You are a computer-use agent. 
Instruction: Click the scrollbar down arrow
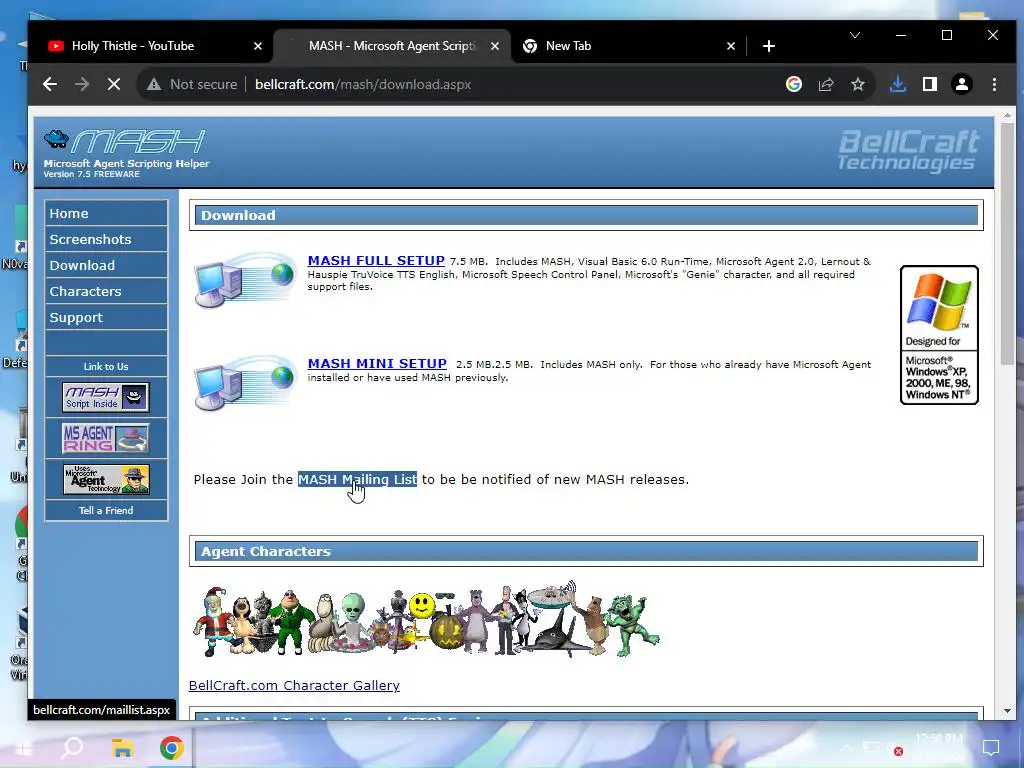coord(1006,711)
